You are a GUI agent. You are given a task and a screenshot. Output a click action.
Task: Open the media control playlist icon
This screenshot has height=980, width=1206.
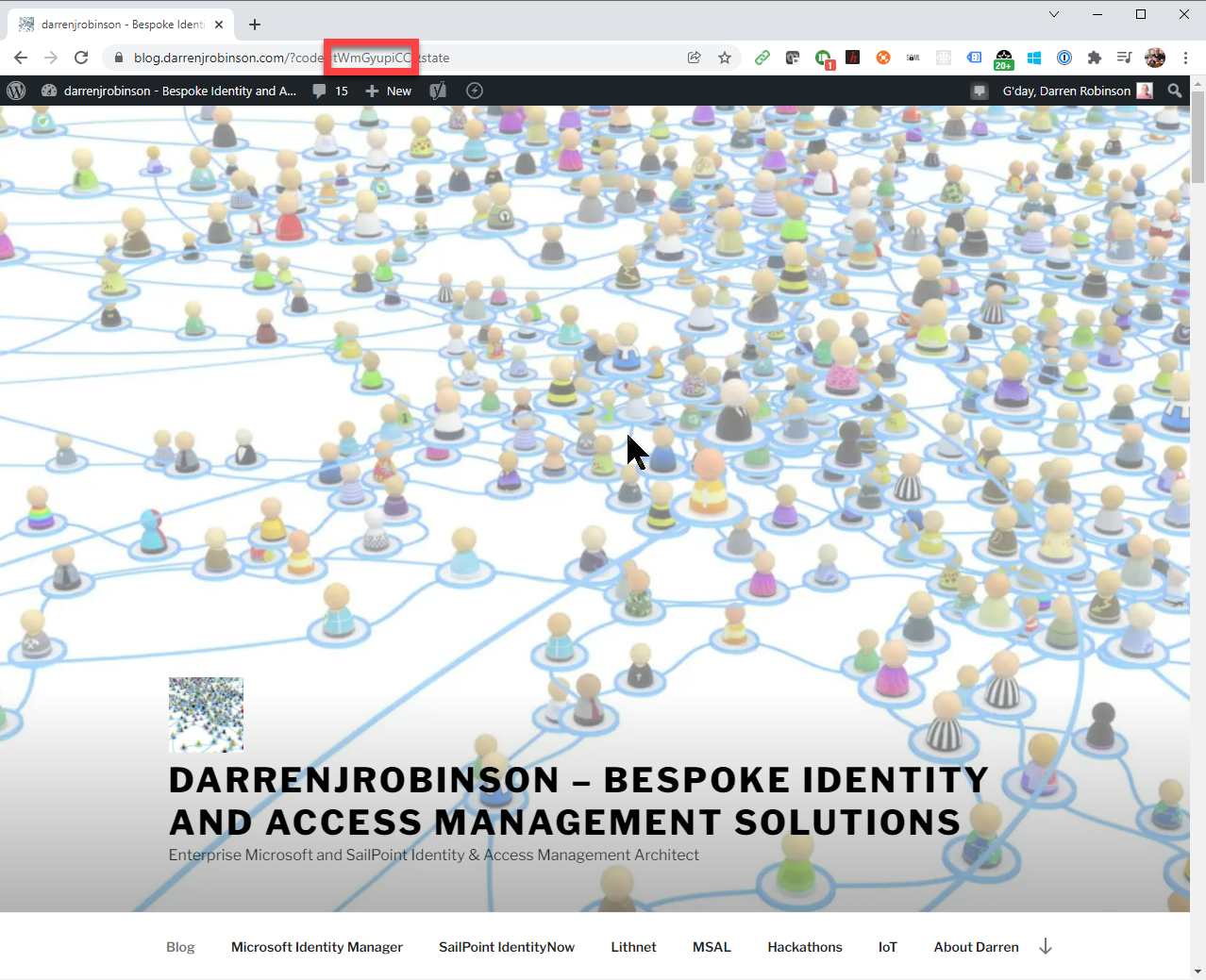click(1124, 58)
